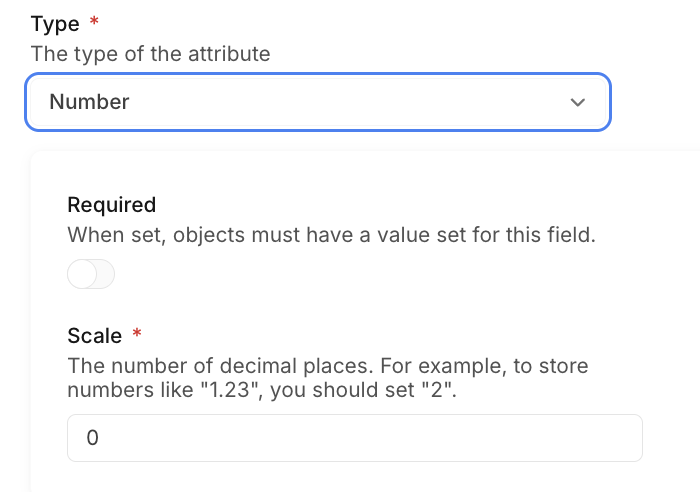Click "The type of the attribute" description
This screenshot has width=700, height=492.
(150, 54)
